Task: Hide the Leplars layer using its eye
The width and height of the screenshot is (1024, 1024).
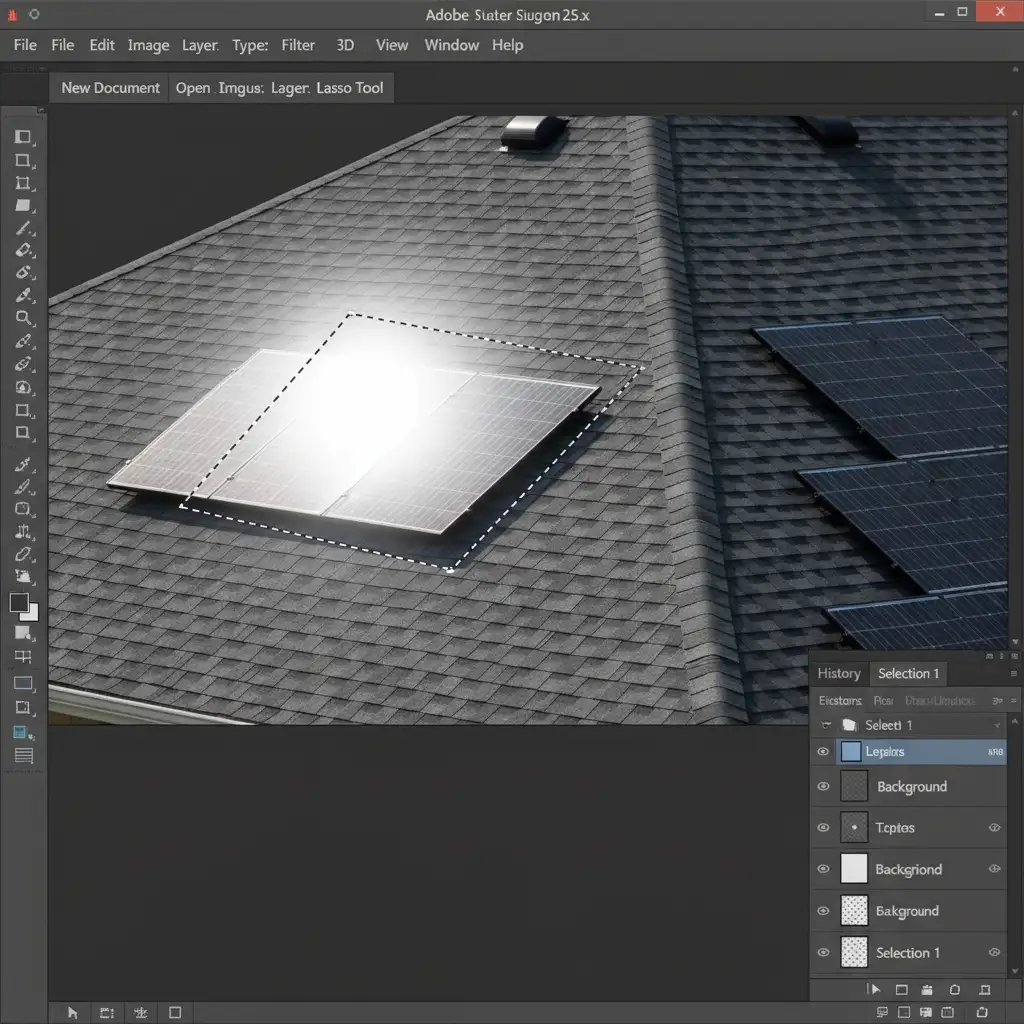Action: coord(823,752)
